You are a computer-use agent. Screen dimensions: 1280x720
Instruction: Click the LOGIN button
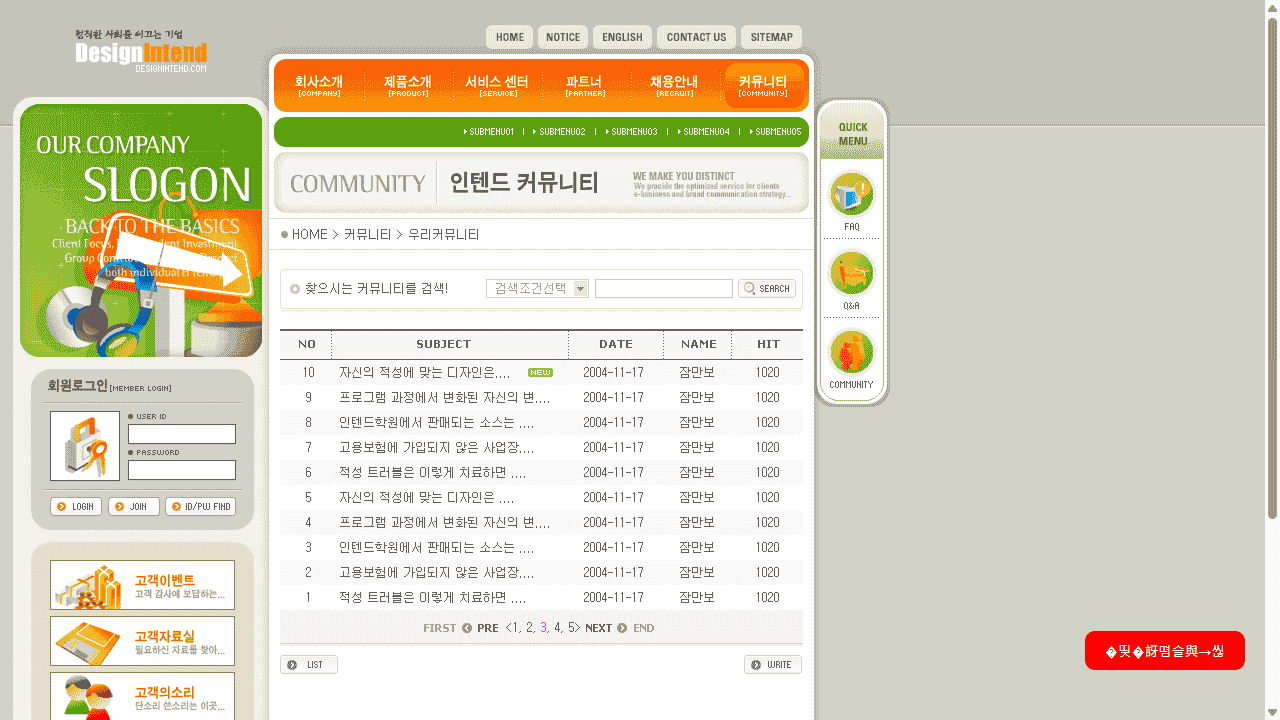click(76, 507)
